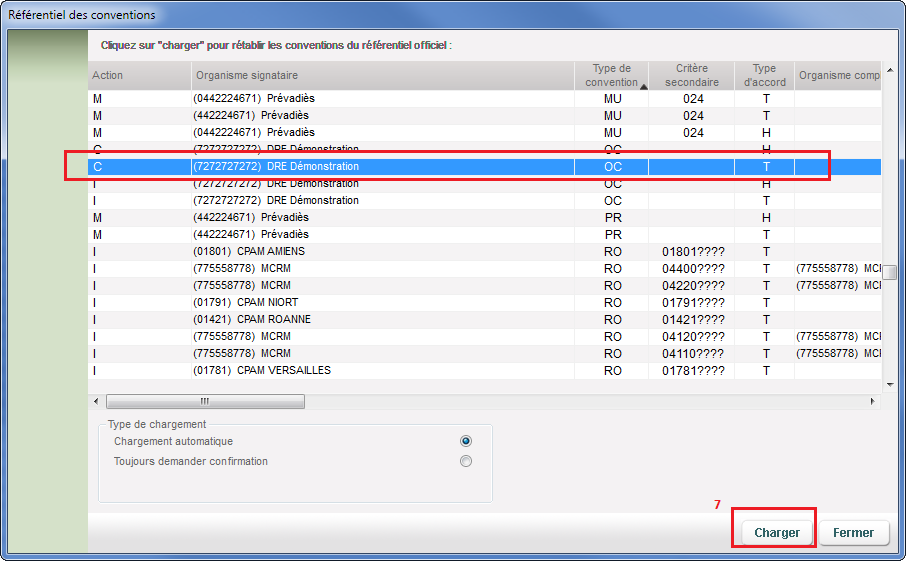Sort by the Organisme signataire column header

coord(382,76)
